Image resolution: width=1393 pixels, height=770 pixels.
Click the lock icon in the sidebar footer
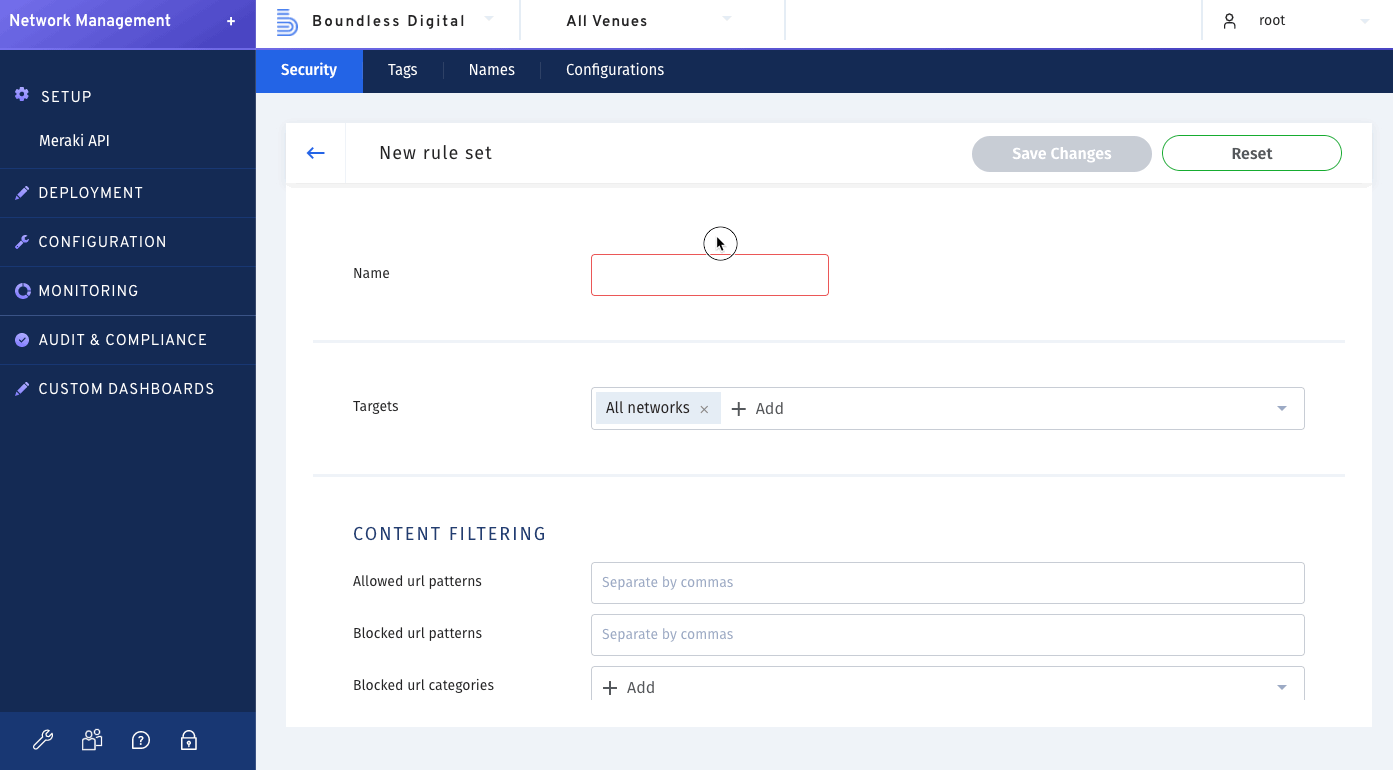coord(189,740)
